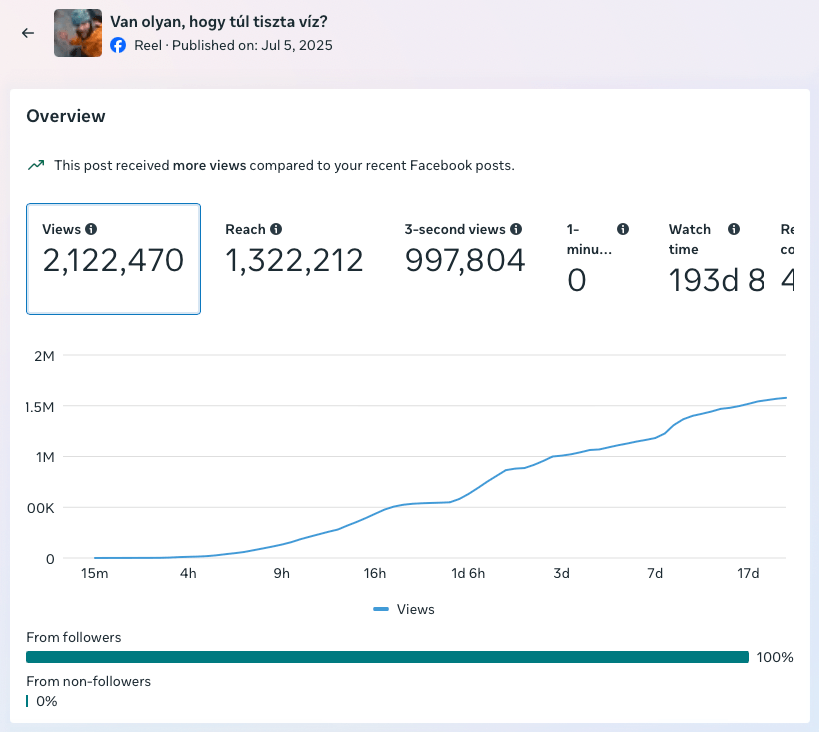Click the From followers progress bar

[388, 657]
